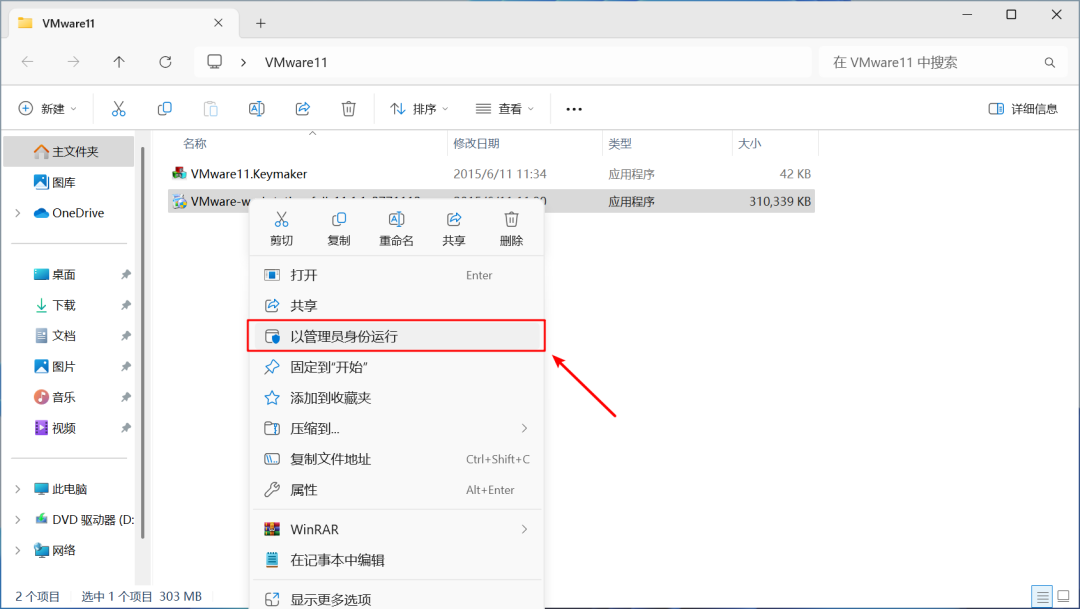Expand the DVD 驱动器 tree node
1080x609 pixels.
(18, 519)
